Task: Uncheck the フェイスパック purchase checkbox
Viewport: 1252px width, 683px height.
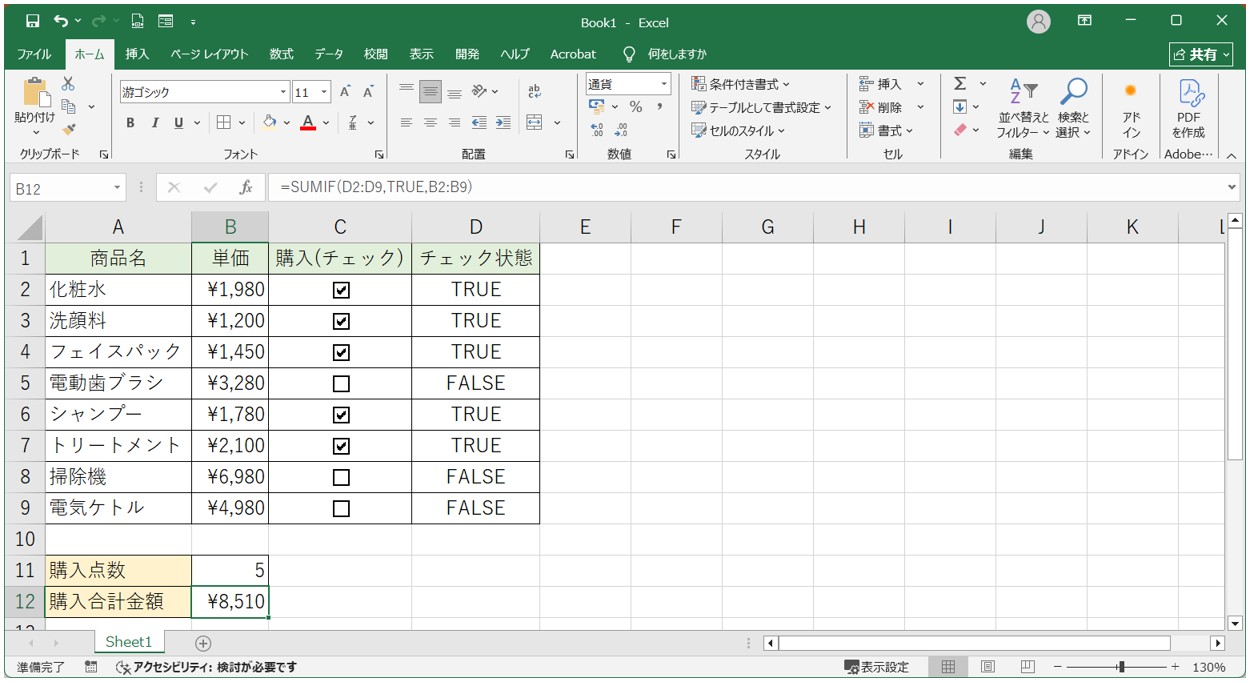Action: (x=341, y=352)
